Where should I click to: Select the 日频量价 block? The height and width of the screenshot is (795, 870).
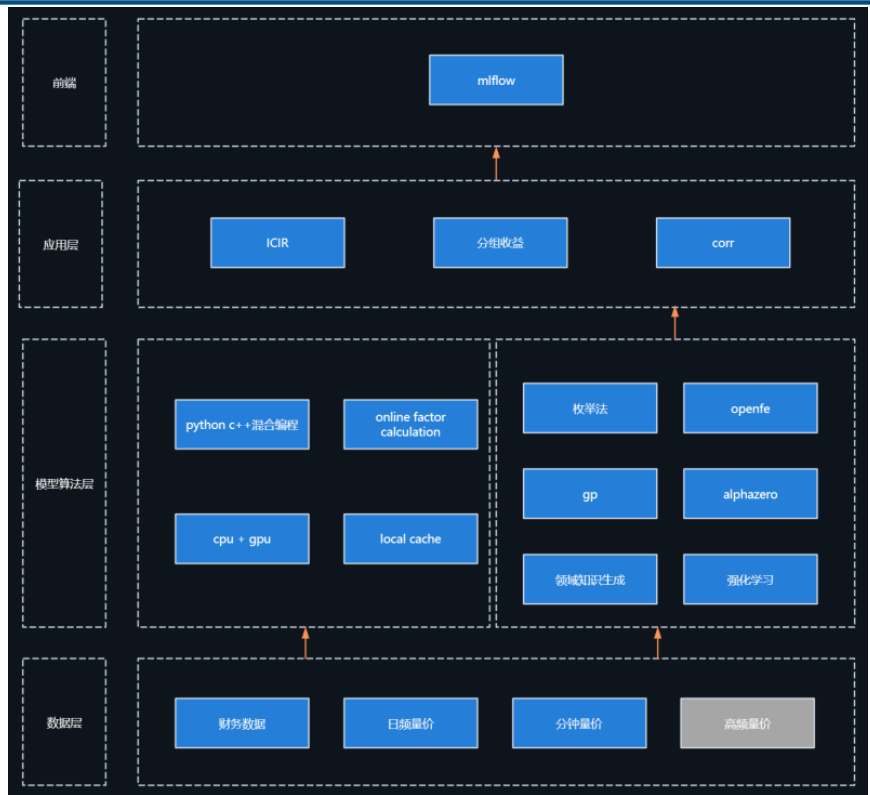[x=410, y=723]
